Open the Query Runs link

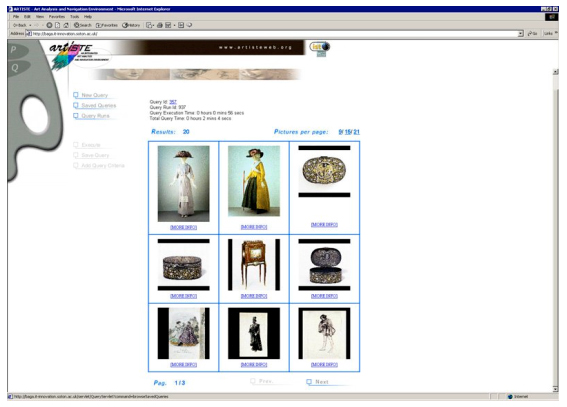tap(91, 116)
